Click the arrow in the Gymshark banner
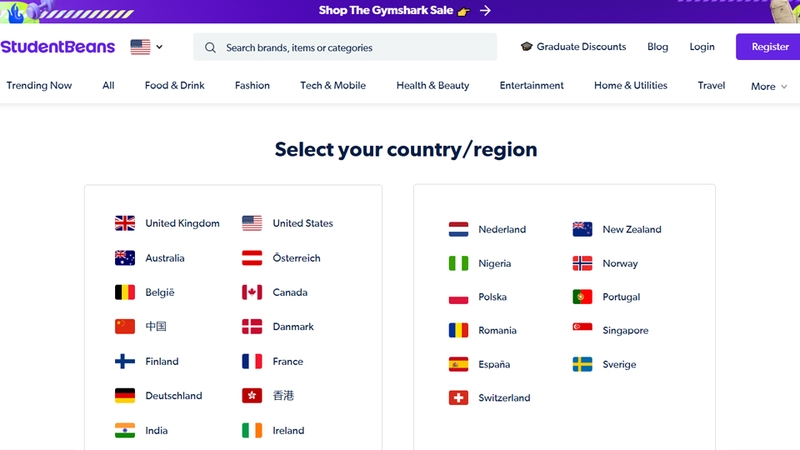Image resolution: width=800 pixels, height=450 pixels. pos(485,10)
